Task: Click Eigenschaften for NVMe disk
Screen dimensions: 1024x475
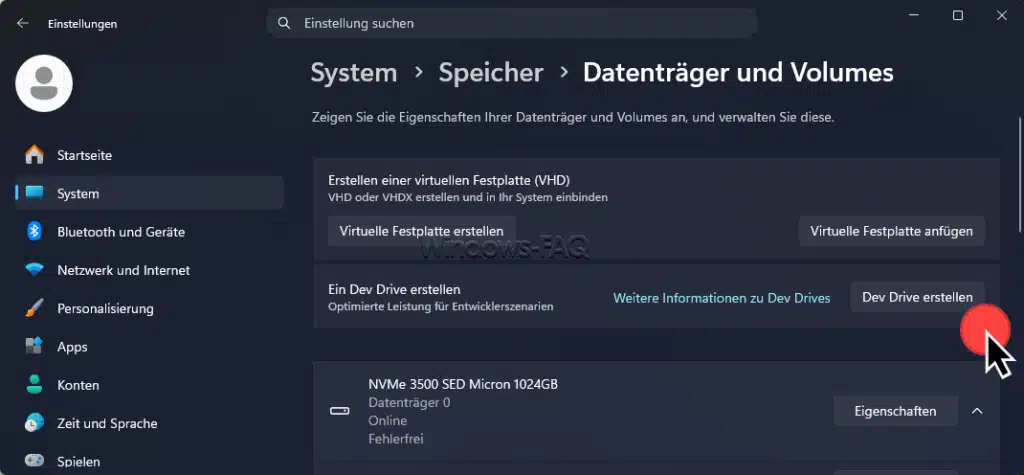Action: click(x=895, y=411)
